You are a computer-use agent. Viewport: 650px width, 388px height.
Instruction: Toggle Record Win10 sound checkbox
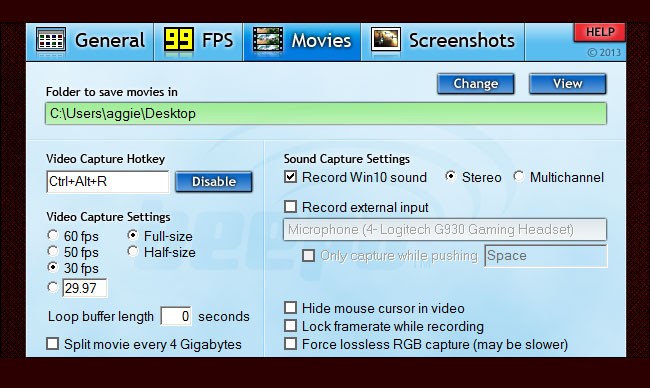pyautogui.click(x=291, y=177)
